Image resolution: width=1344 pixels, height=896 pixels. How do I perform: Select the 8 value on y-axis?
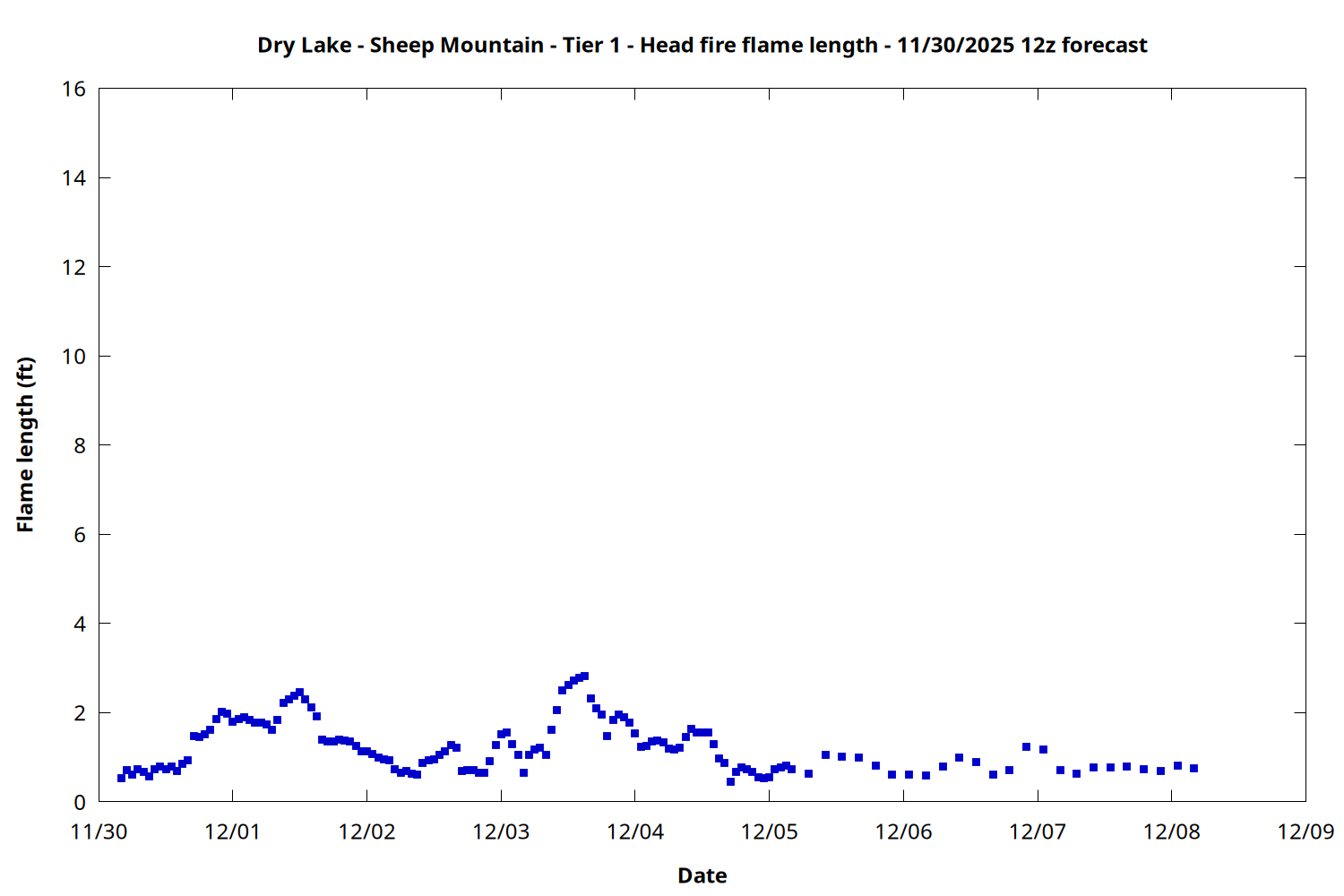coord(80,445)
